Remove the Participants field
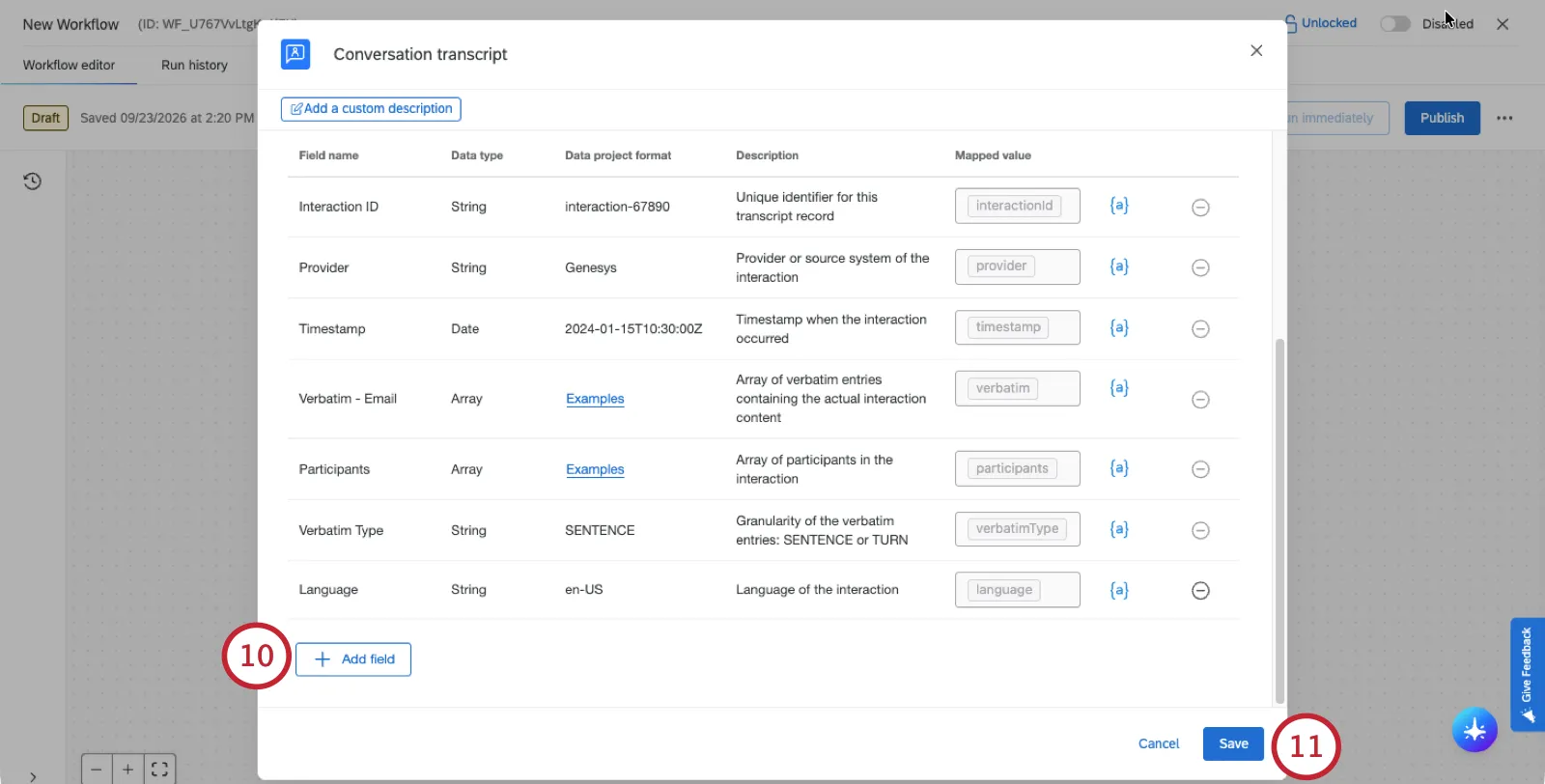 point(1200,469)
